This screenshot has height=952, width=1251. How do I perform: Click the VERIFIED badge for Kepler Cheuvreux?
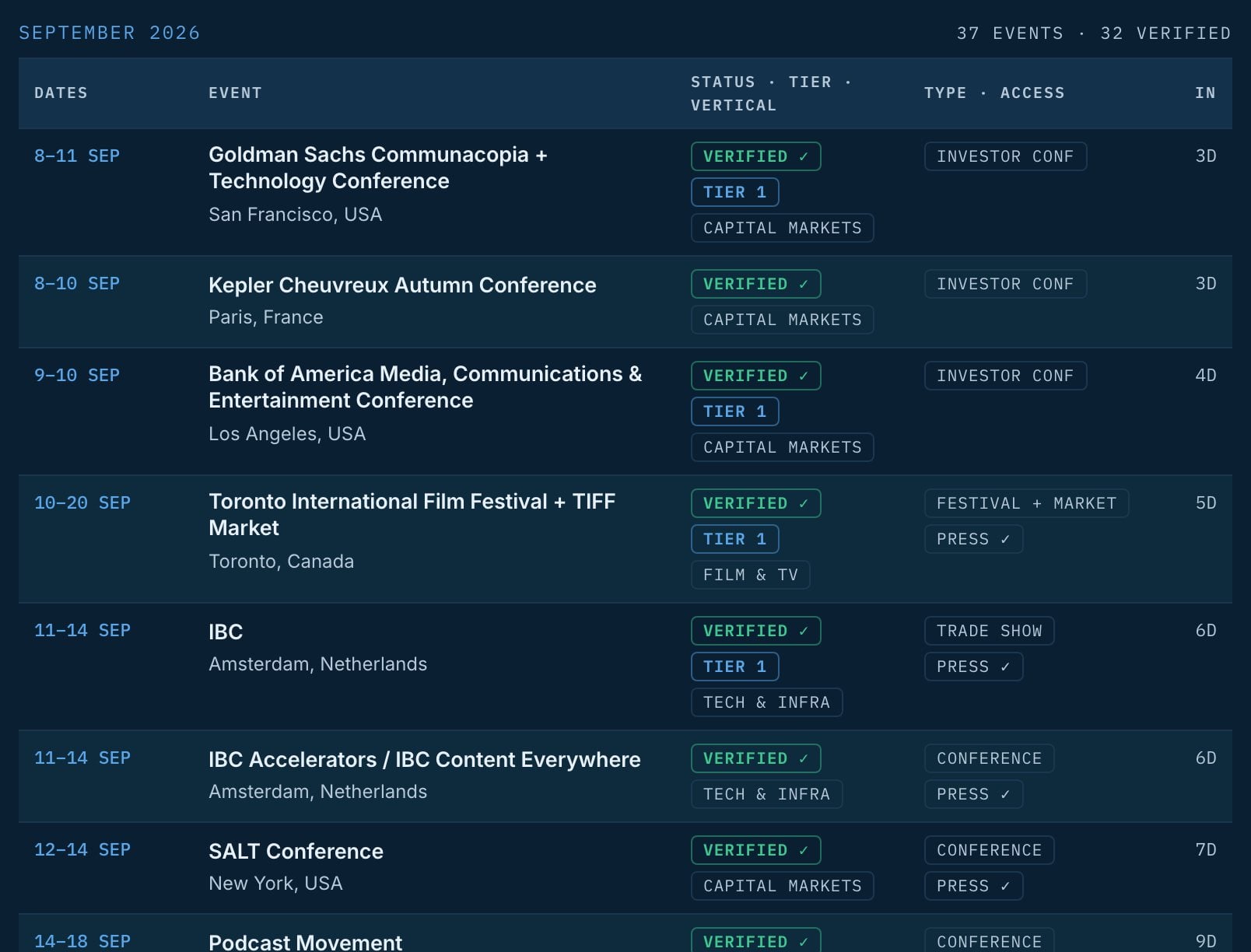755,284
